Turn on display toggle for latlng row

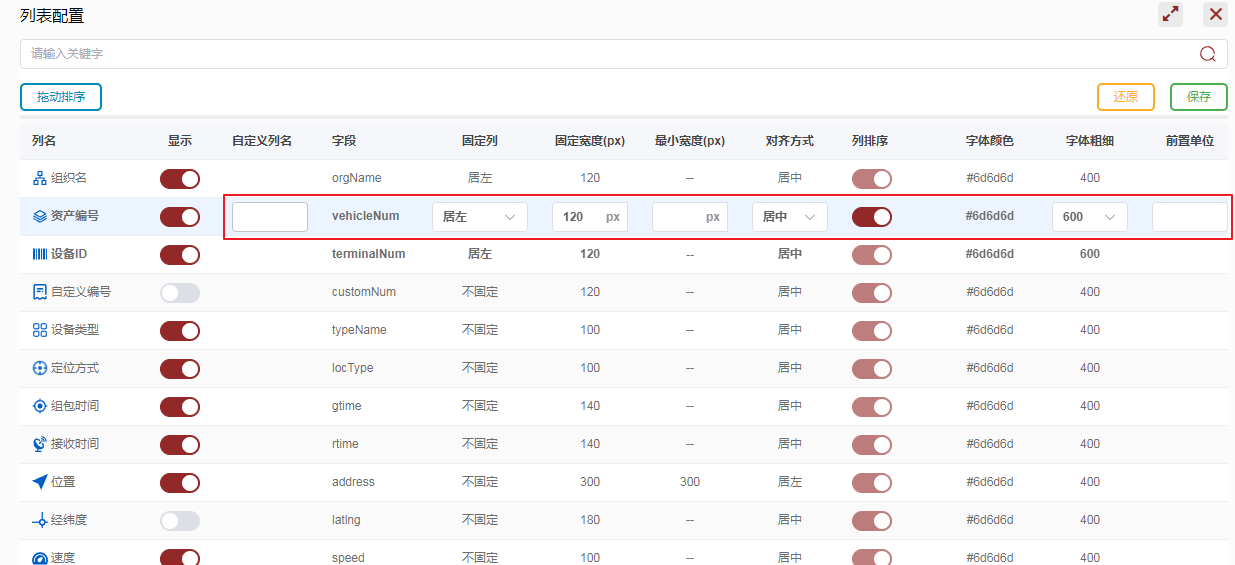(180, 521)
